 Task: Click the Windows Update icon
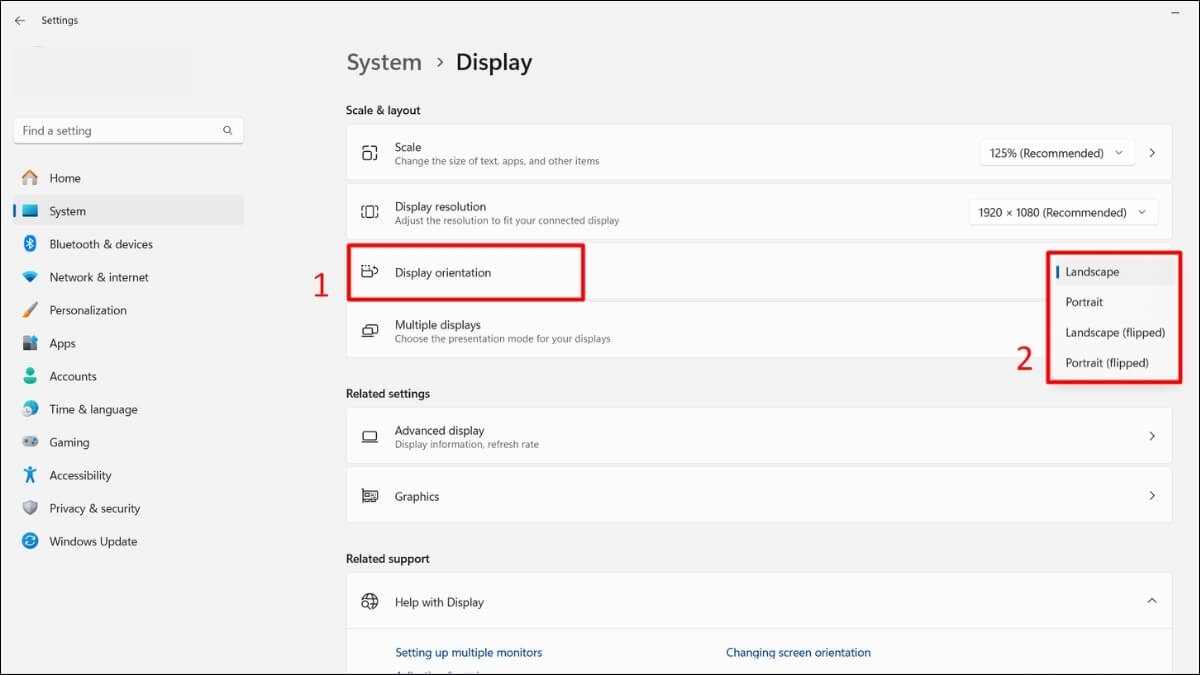click(x=30, y=541)
